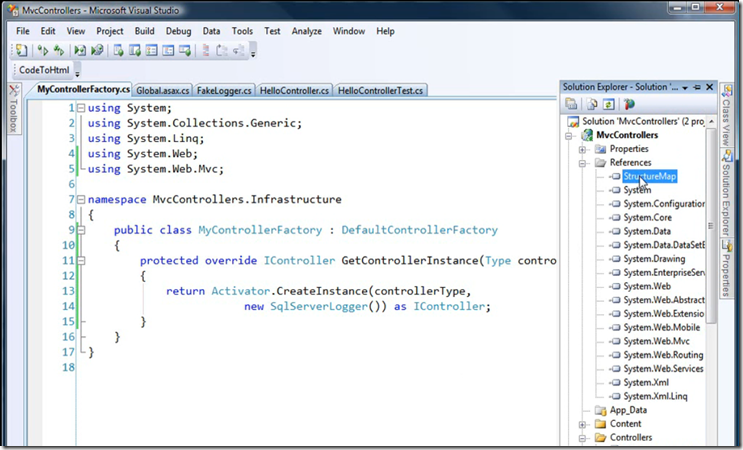The width and height of the screenshot is (743, 450).
Task: Refresh the Solution Explorer tree
Action: (608, 104)
